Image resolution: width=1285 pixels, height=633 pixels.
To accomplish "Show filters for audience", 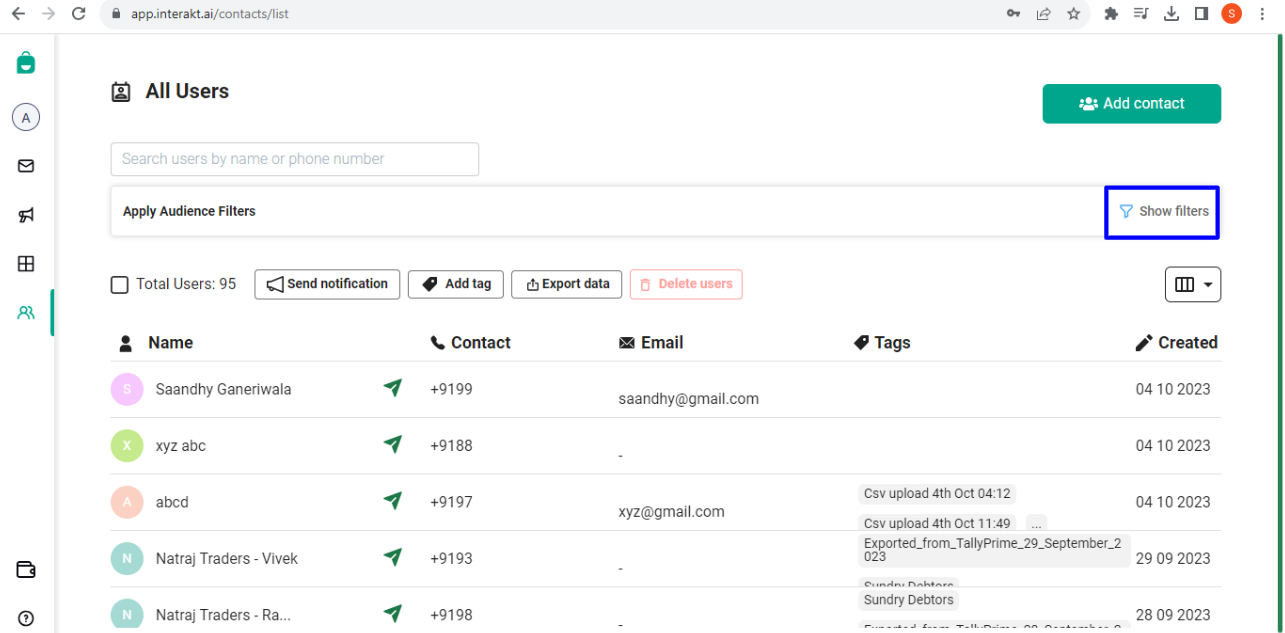I will tap(1163, 211).
